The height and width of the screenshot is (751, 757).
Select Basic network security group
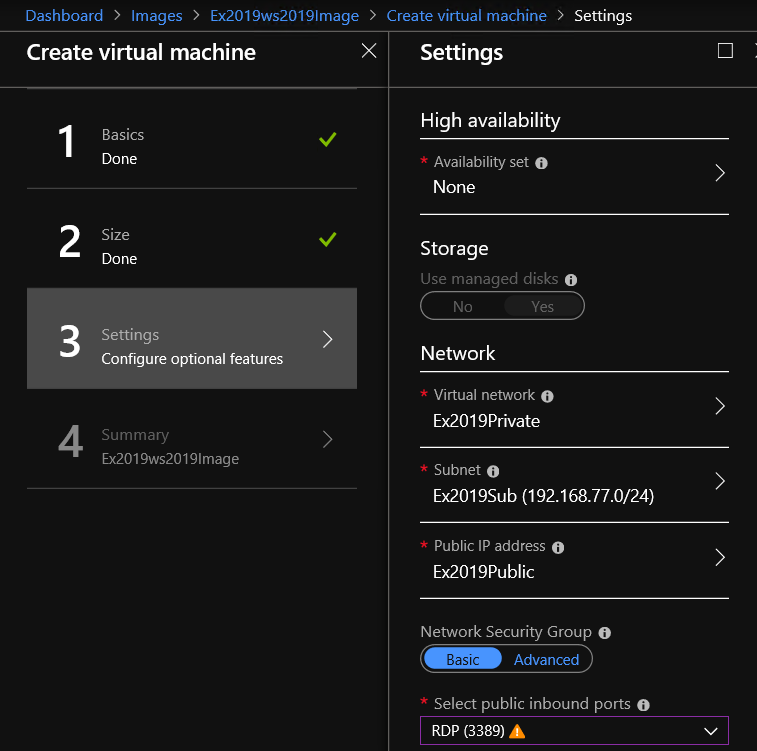pyautogui.click(x=463, y=659)
